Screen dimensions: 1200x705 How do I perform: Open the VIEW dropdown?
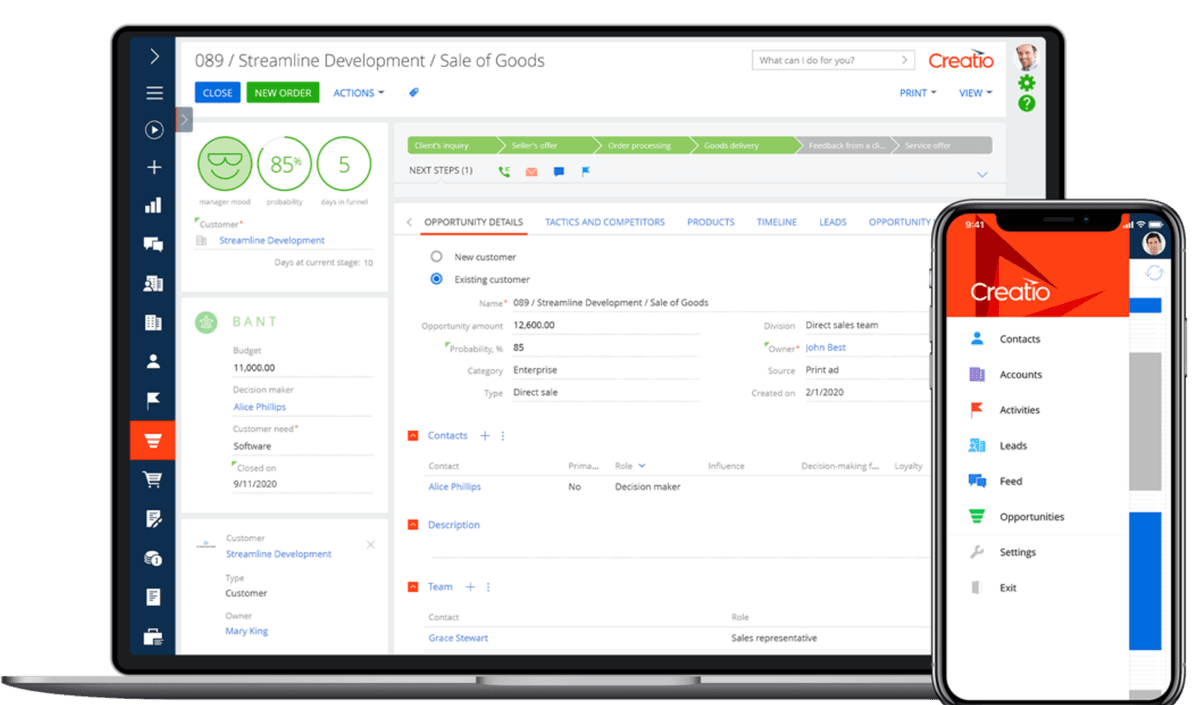click(x=975, y=93)
